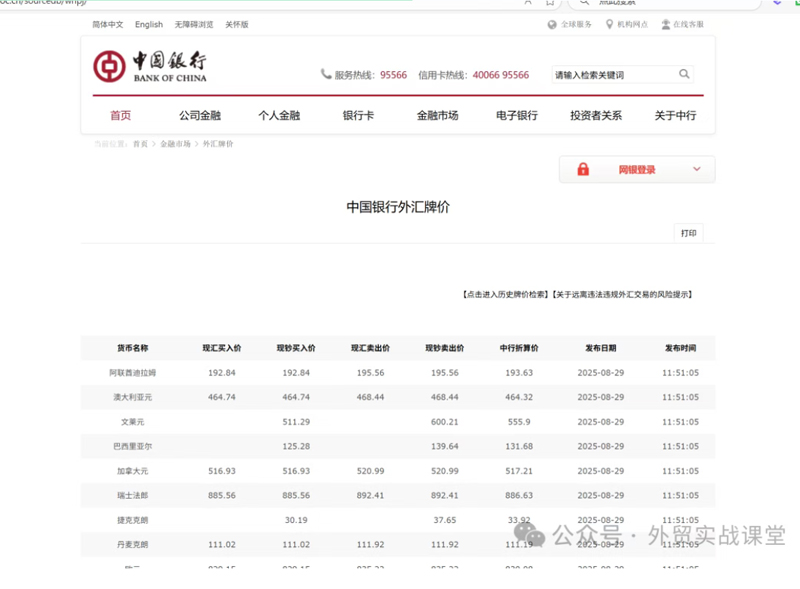Image resolution: width=800 pixels, height=589 pixels.
Task: Open the 个人金融 navigation menu
Action: tap(279, 116)
